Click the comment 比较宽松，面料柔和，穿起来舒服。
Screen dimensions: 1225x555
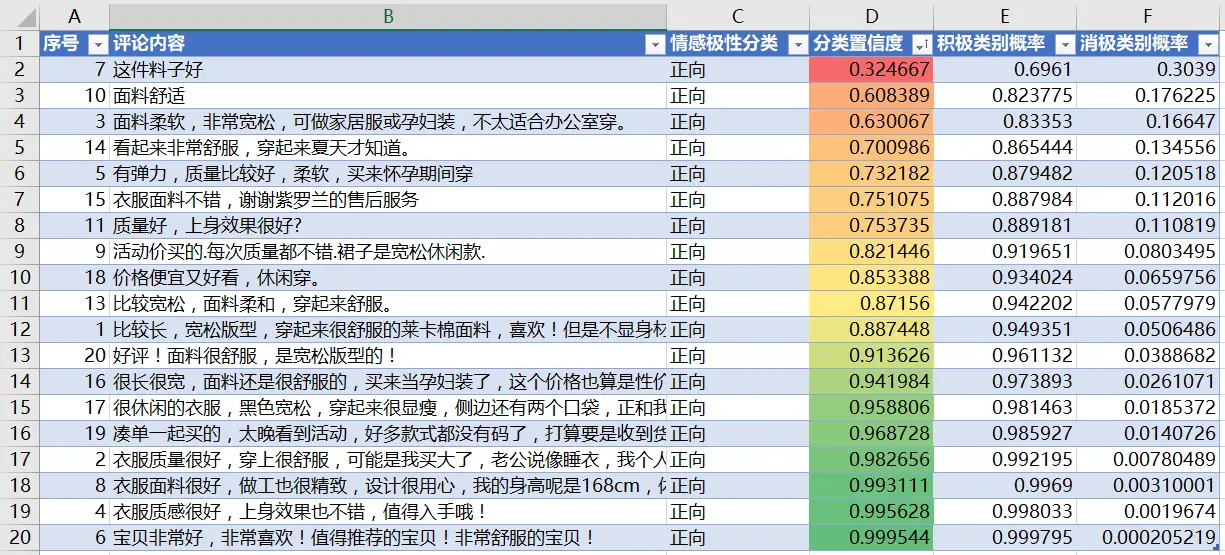coord(388,304)
